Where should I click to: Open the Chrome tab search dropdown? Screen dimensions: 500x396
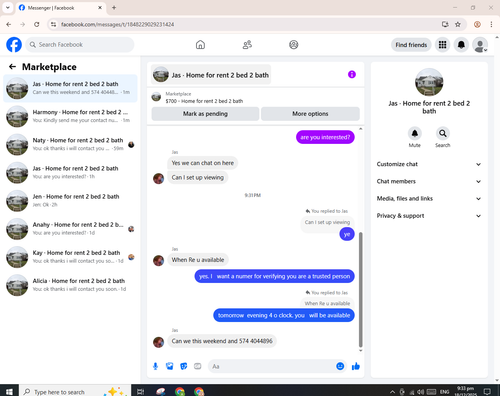(8, 8)
